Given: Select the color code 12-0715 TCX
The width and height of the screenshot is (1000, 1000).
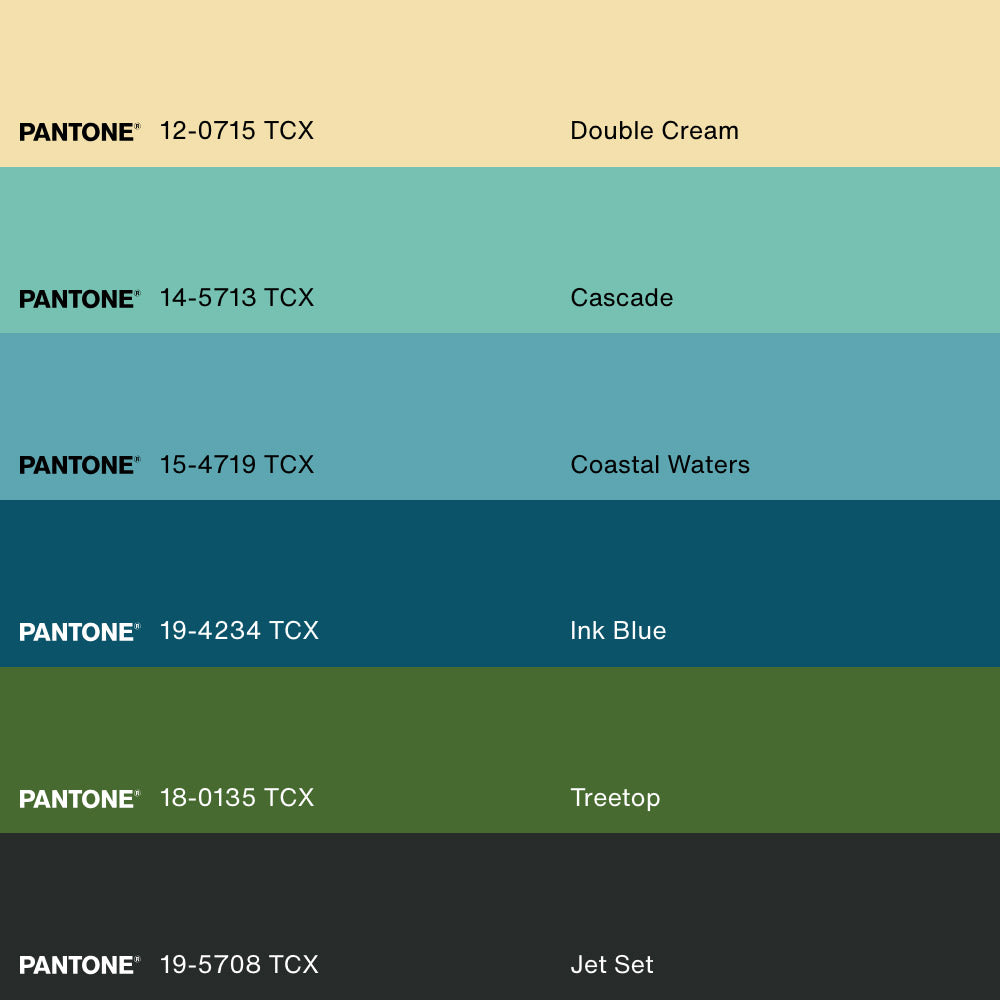Looking at the screenshot, I should pos(237,131).
